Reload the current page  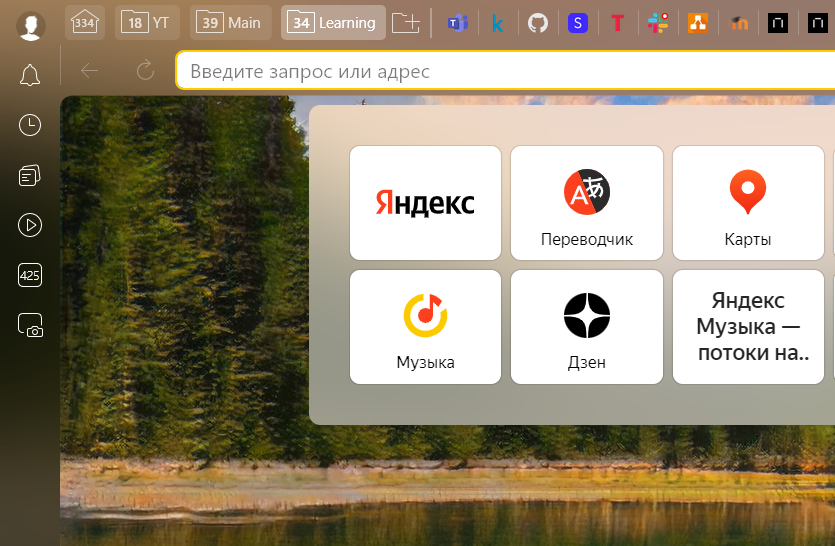point(145,70)
